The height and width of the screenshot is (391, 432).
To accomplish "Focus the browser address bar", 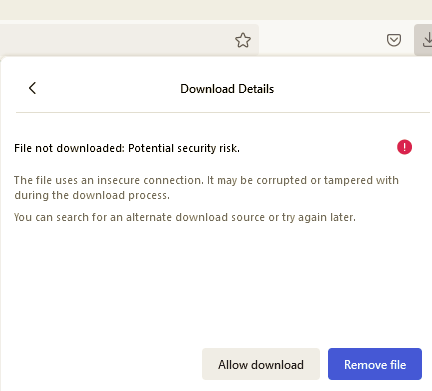I will click(x=113, y=40).
